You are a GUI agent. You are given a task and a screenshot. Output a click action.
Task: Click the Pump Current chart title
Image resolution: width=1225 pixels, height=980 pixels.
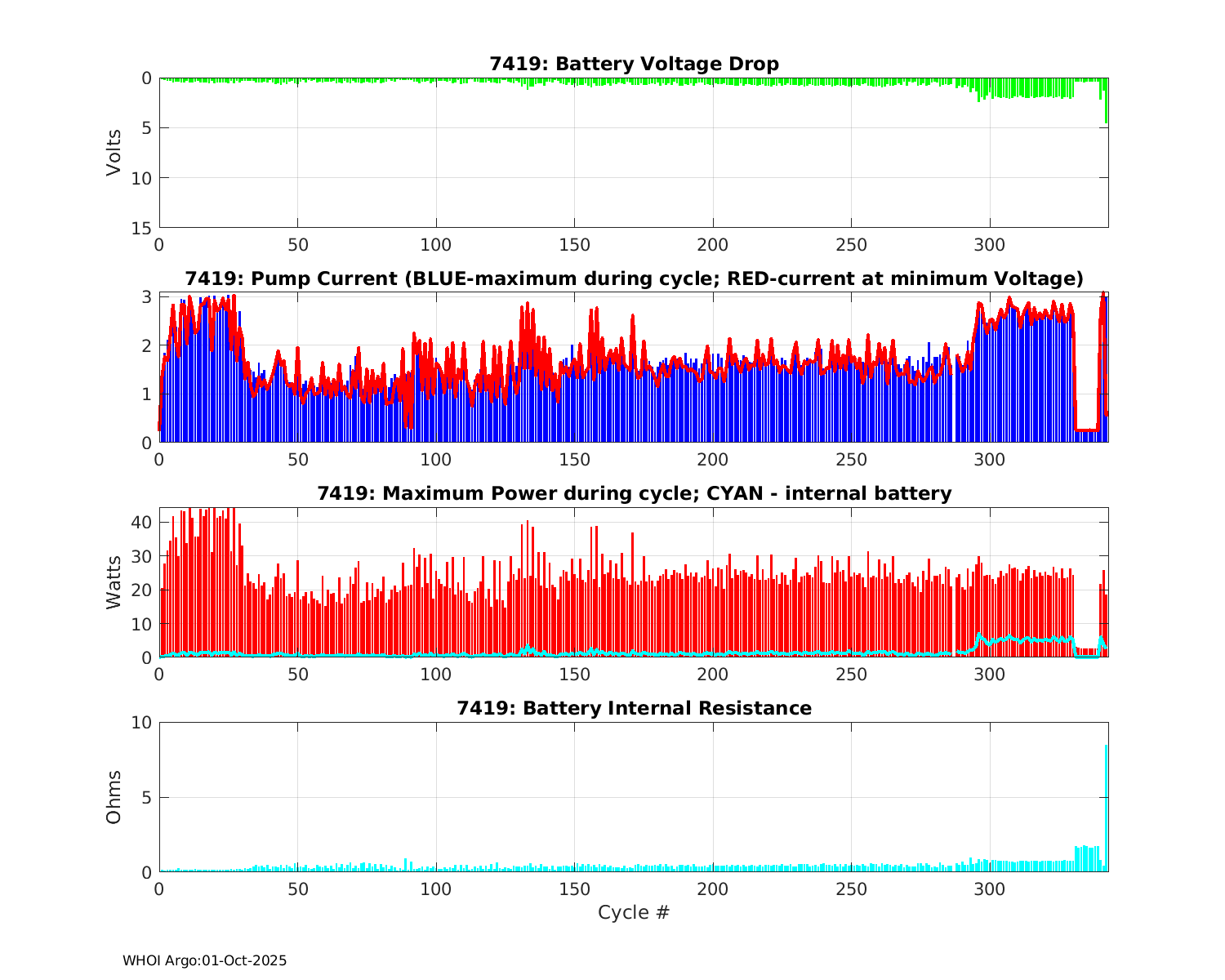pyautogui.click(x=634, y=278)
